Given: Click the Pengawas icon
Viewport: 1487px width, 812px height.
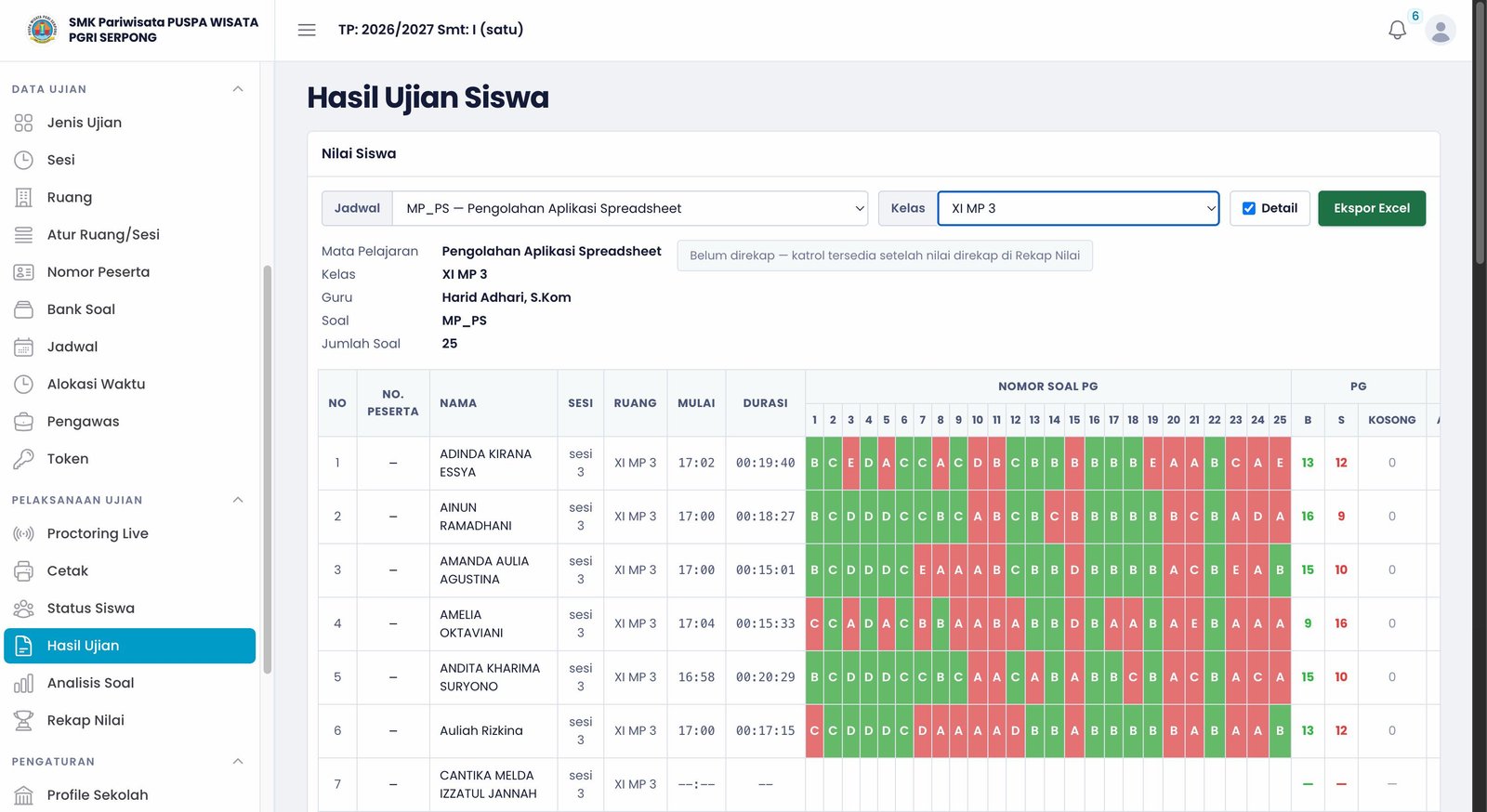Looking at the screenshot, I should 23,422.
